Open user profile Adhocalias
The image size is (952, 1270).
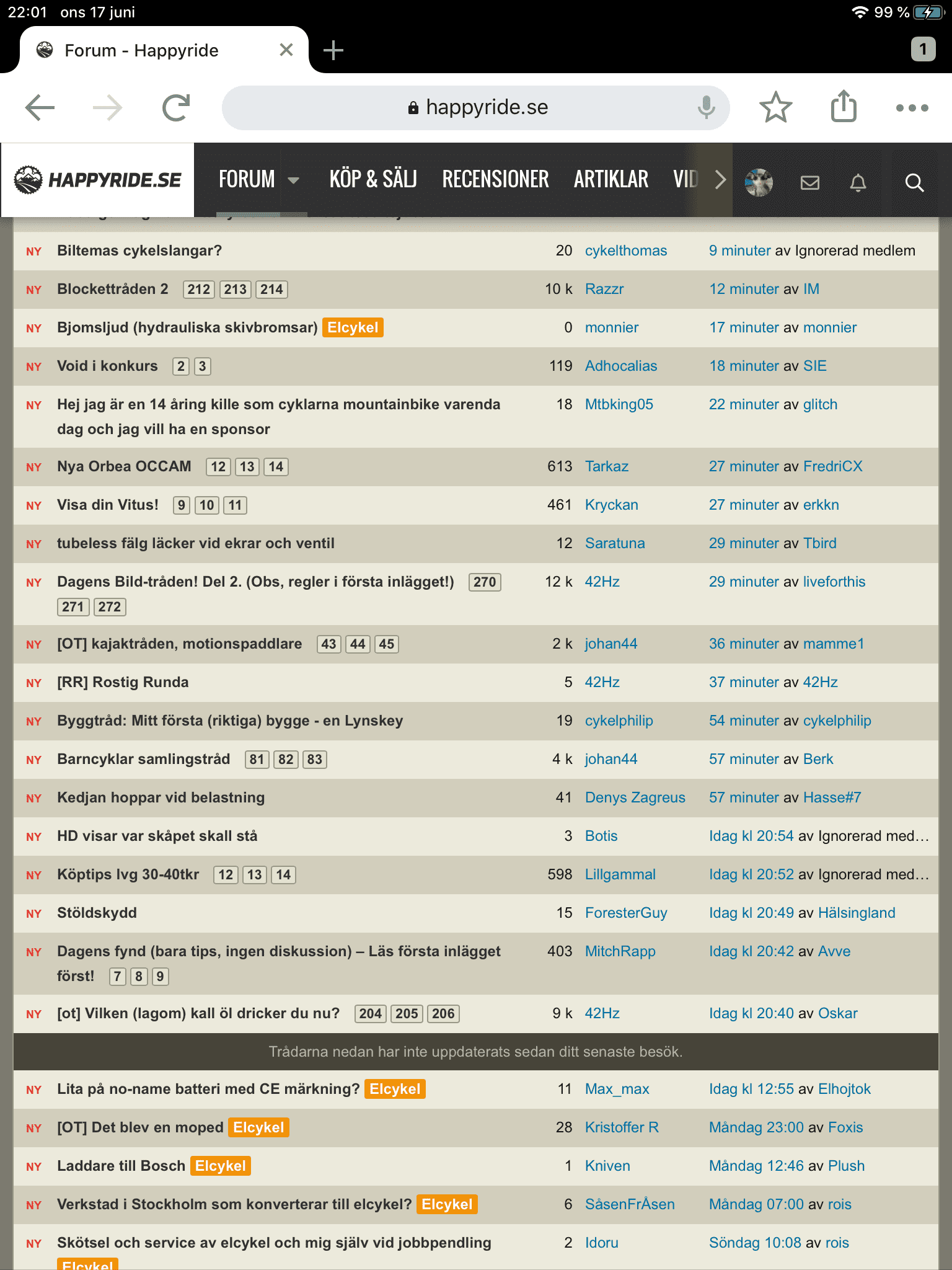(621, 366)
